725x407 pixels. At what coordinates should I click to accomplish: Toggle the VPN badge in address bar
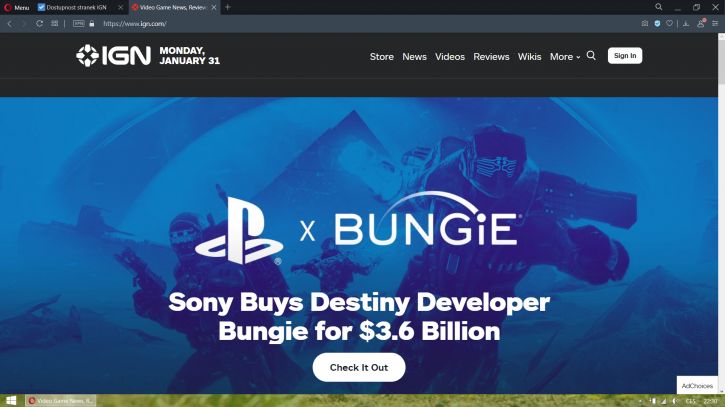(x=79, y=24)
